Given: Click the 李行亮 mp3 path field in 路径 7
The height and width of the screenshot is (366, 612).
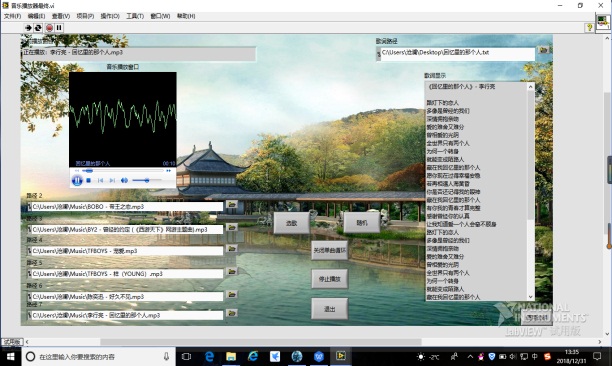Looking at the screenshot, I should pos(127,315).
